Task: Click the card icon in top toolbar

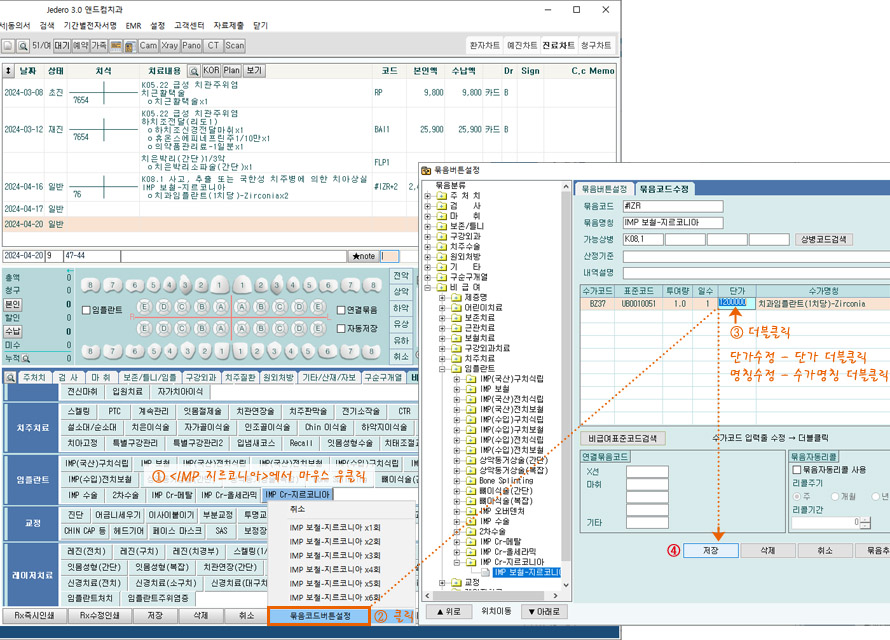Action: click(116, 46)
